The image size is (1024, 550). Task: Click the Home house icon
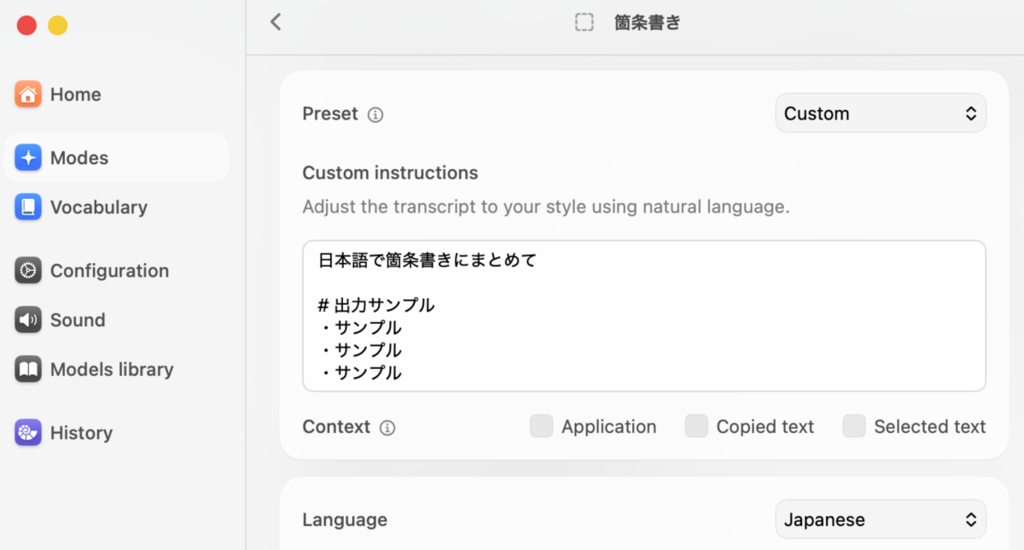coord(28,94)
